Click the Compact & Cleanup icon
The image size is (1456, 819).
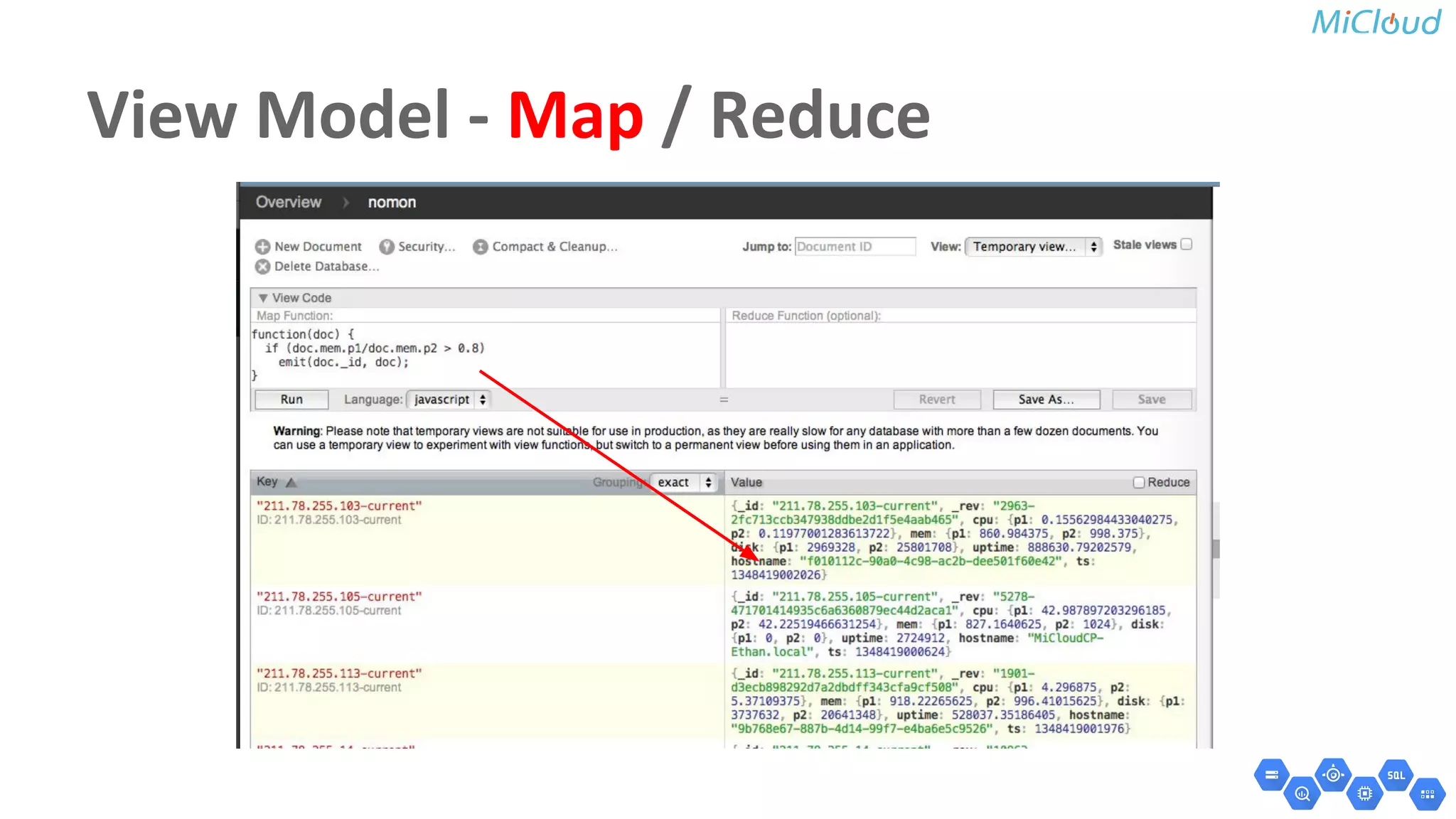point(481,247)
